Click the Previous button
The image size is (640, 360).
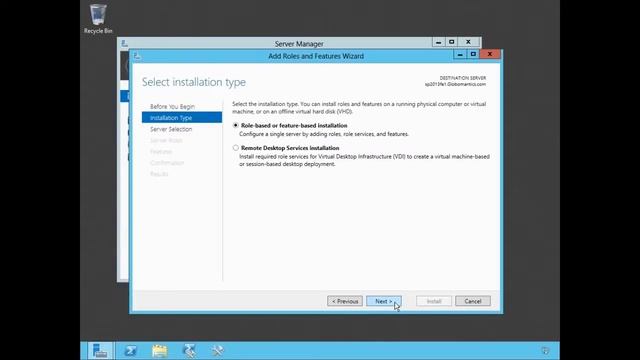[345, 301]
